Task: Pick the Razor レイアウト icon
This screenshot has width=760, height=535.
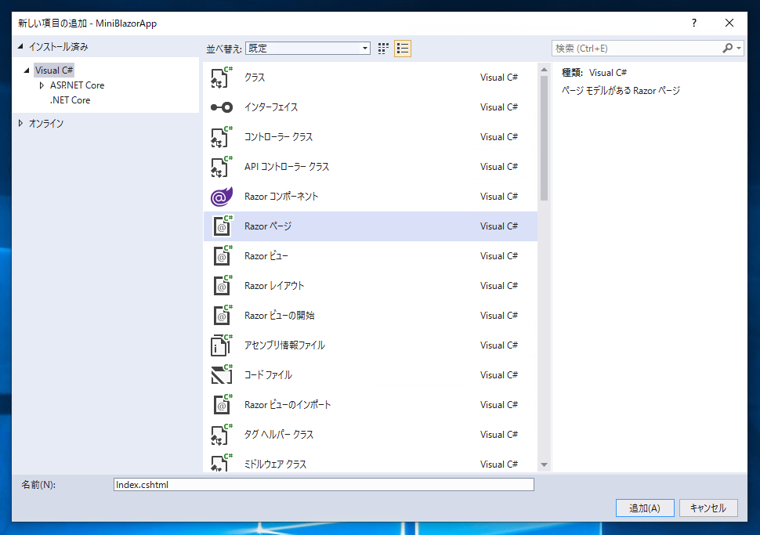Action: click(222, 286)
